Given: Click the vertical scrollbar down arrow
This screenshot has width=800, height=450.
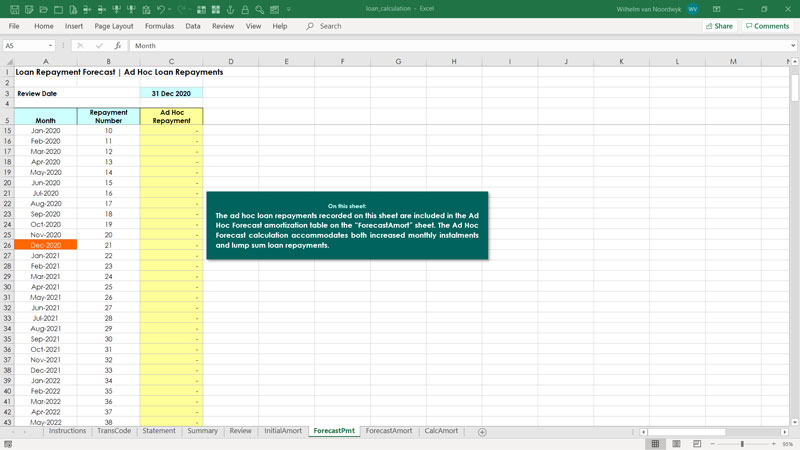Looking at the screenshot, I should pyautogui.click(x=794, y=422).
